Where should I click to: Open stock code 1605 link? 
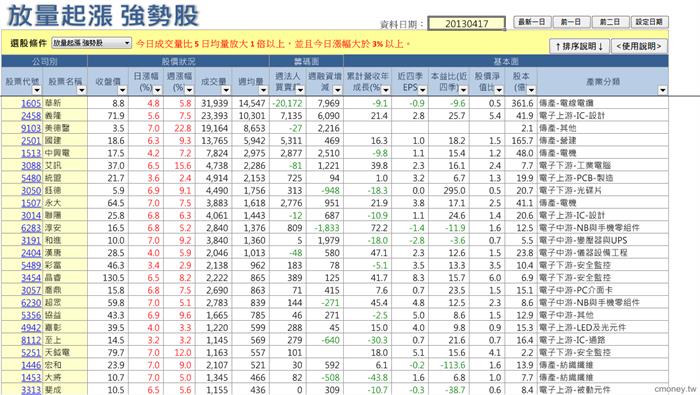31,103
